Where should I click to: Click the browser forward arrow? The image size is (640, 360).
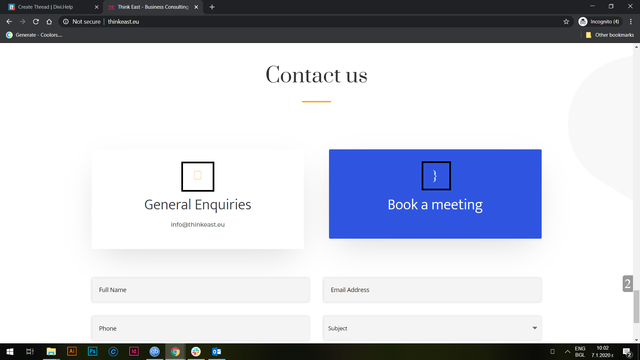(22, 22)
